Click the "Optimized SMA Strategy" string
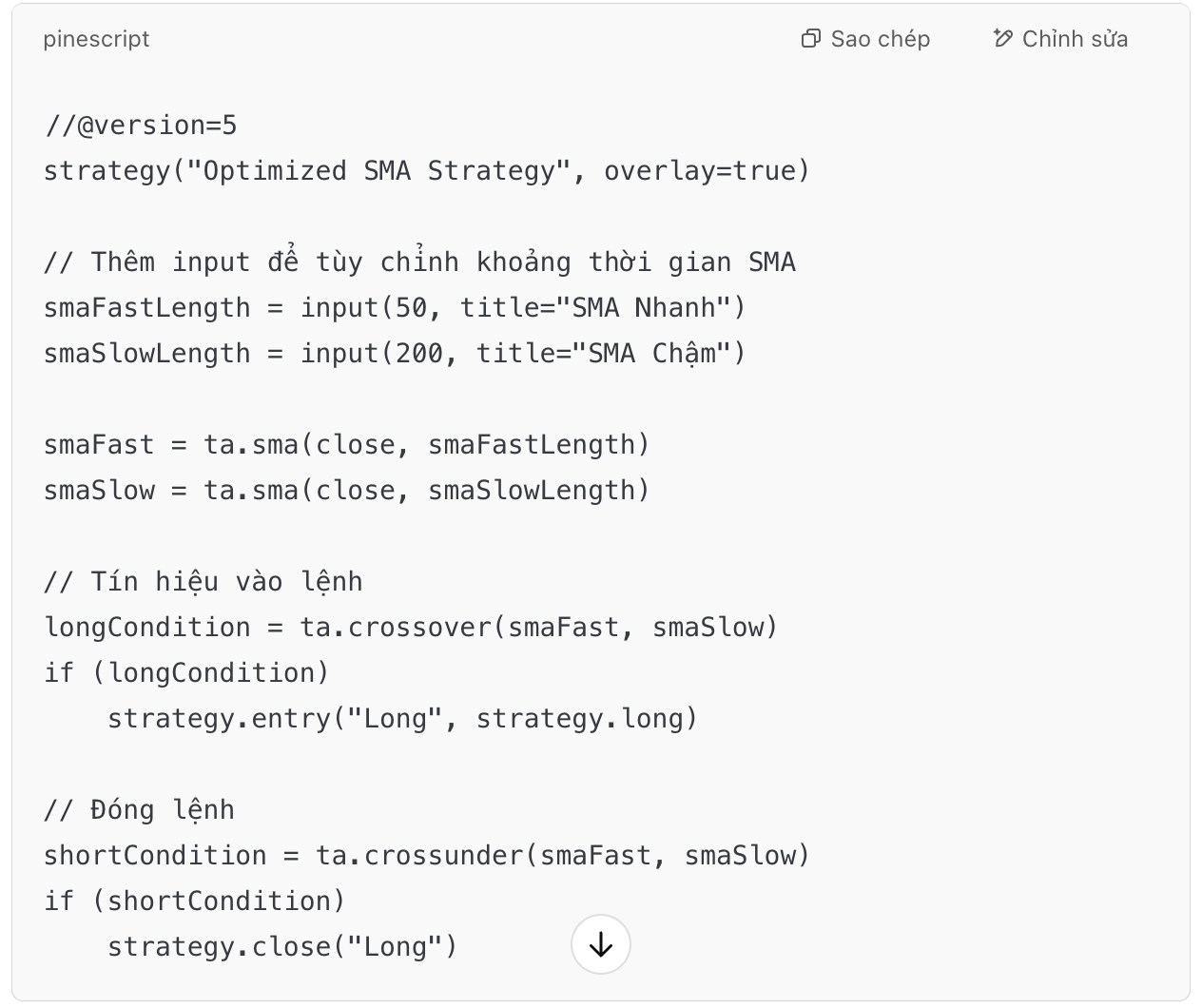The height and width of the screenshot is (1008, 1202). point(378,171)
